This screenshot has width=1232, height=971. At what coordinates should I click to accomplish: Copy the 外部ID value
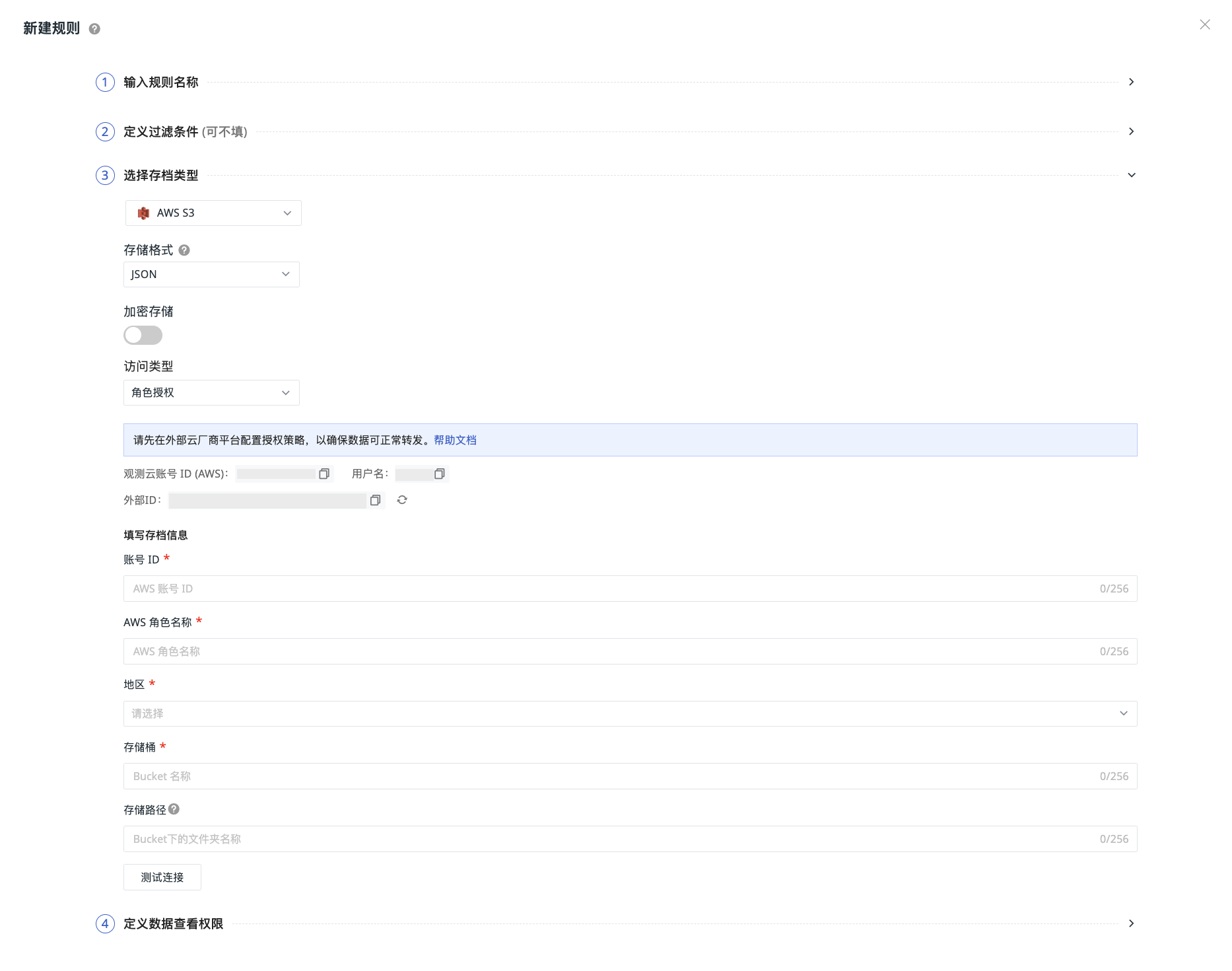[x=375, y=501]
